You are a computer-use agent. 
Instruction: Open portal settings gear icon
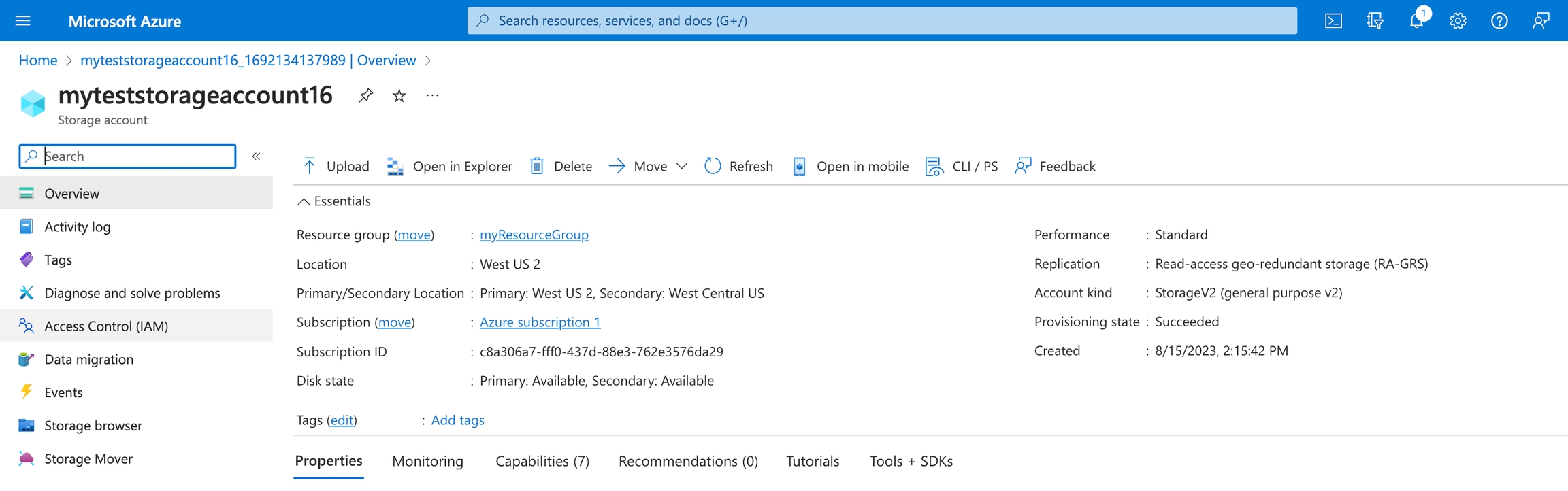point(1458,21)
